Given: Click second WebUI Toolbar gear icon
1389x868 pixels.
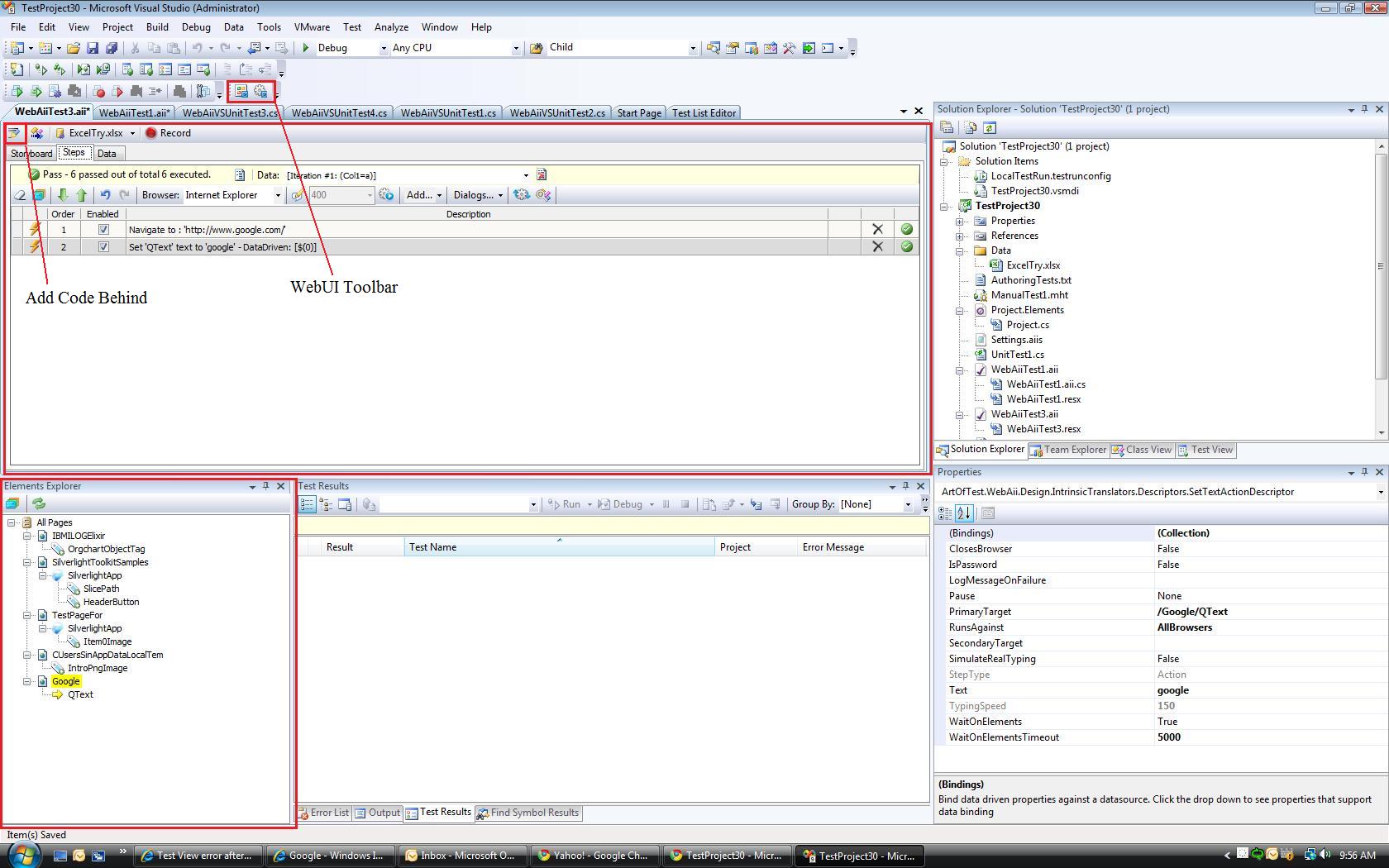Looking at the screenshot, I should click(x=260, y=92).
